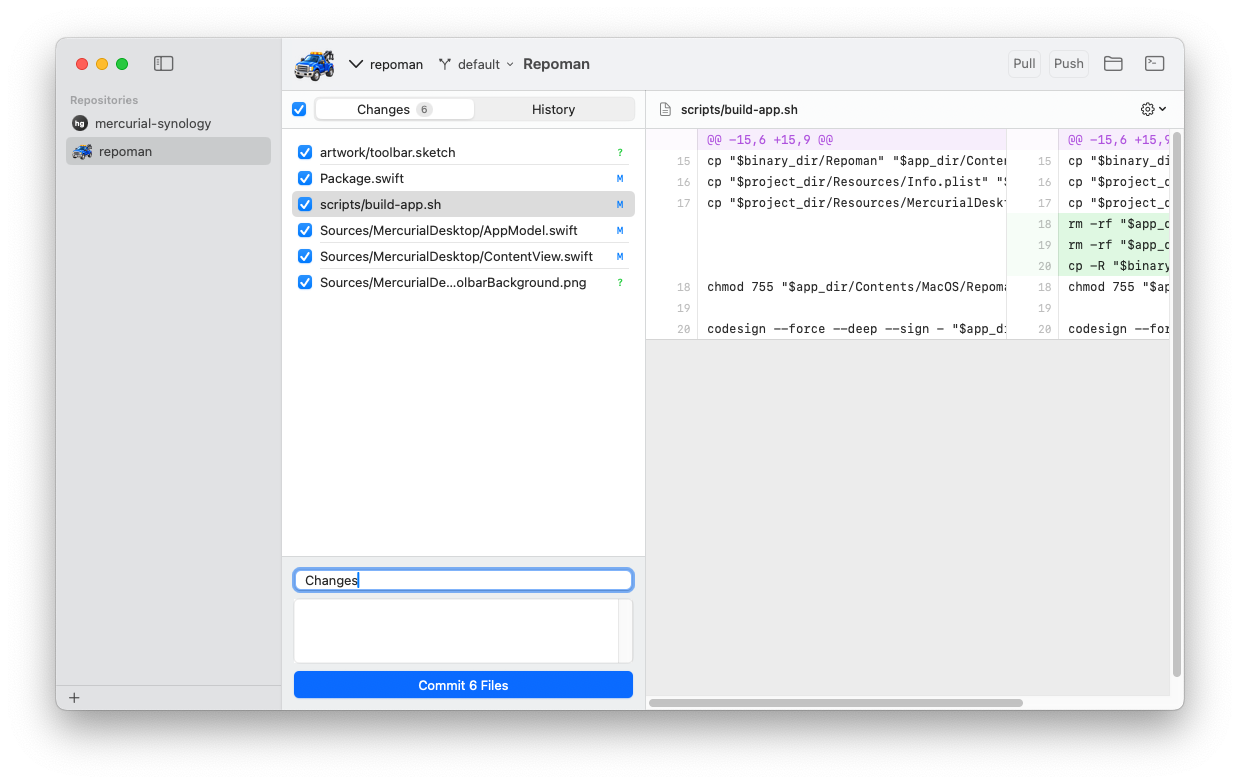Click untracked status mark for artwork/toolbar.sketch
Image resolution: width=1240 pixels, height=784 pixels.
pos(620,153)
